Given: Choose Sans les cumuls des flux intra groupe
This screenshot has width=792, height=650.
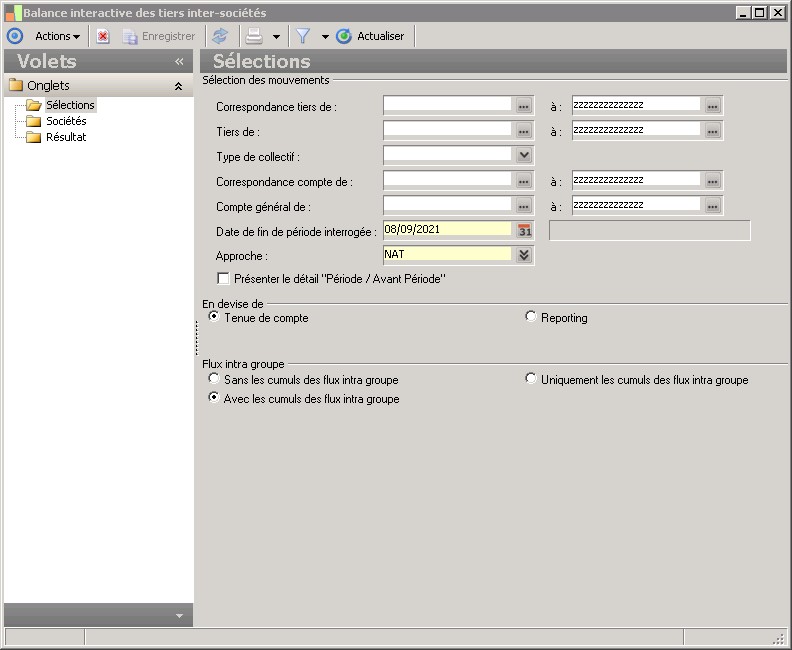Looking at the screenshot, I should [x=213, y=379].
